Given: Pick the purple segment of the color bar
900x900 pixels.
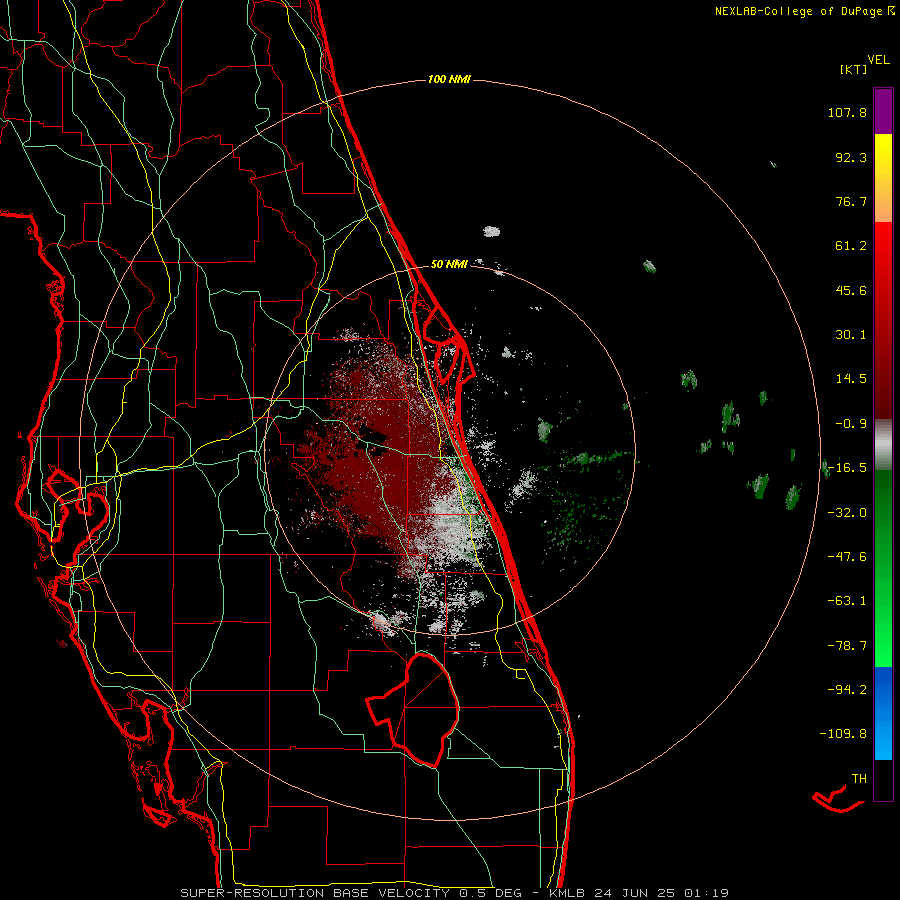Looking at the screenshot, I should [x=883, y=111].
